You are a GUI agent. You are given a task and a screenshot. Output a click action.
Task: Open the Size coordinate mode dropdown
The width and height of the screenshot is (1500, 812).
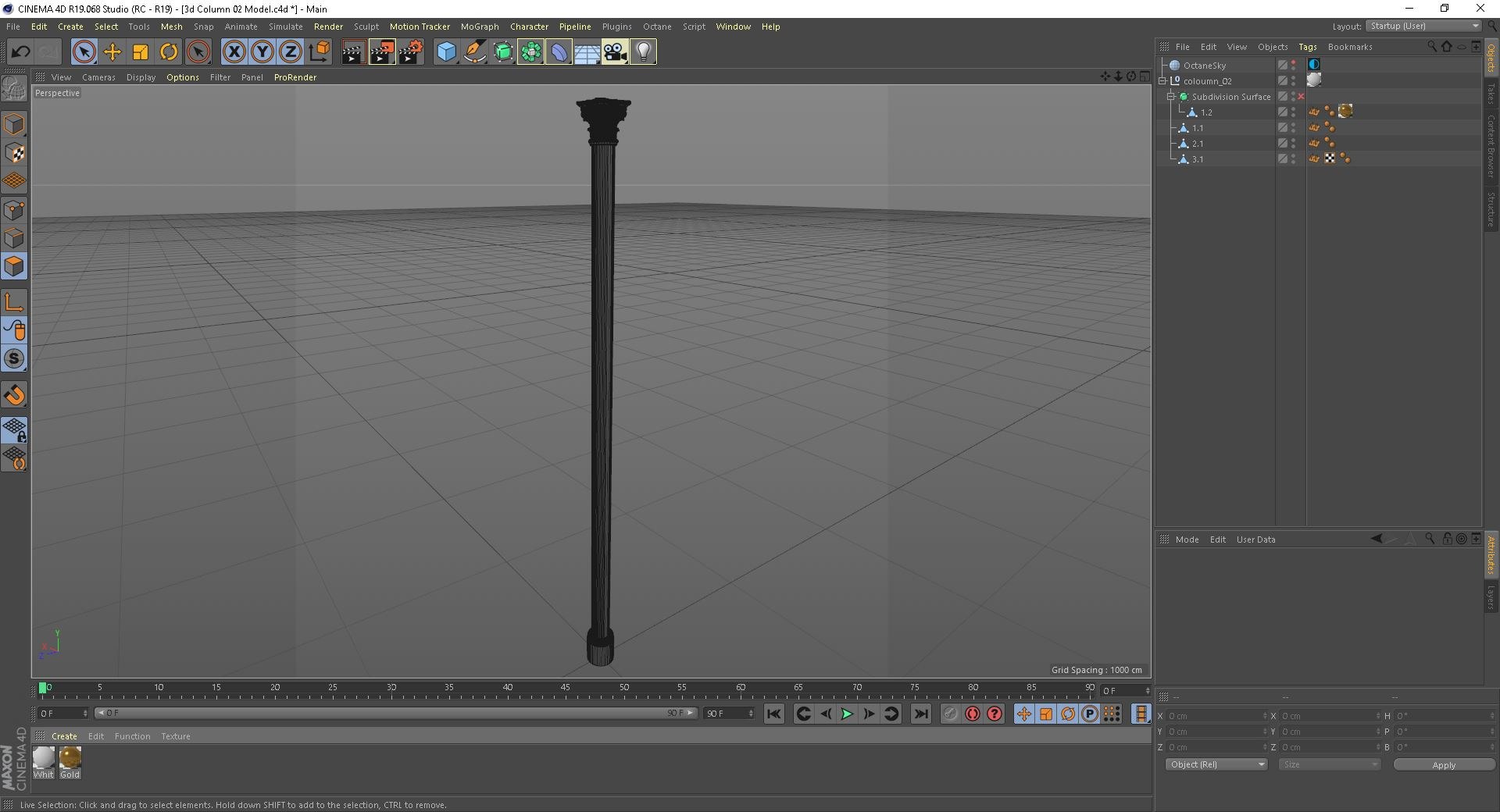click(1330, 764)
